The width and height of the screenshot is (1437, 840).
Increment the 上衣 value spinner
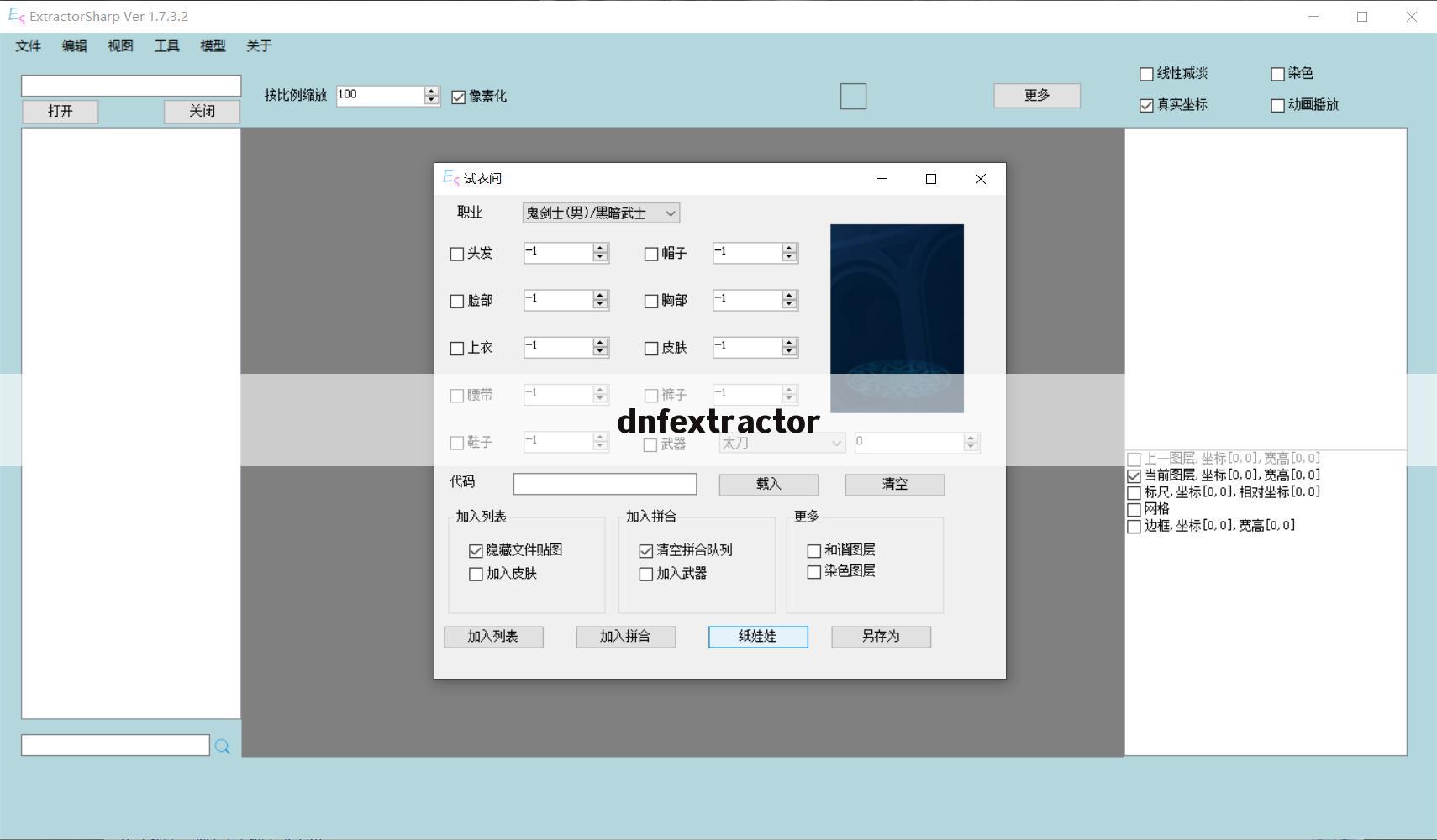pos(600,343)
